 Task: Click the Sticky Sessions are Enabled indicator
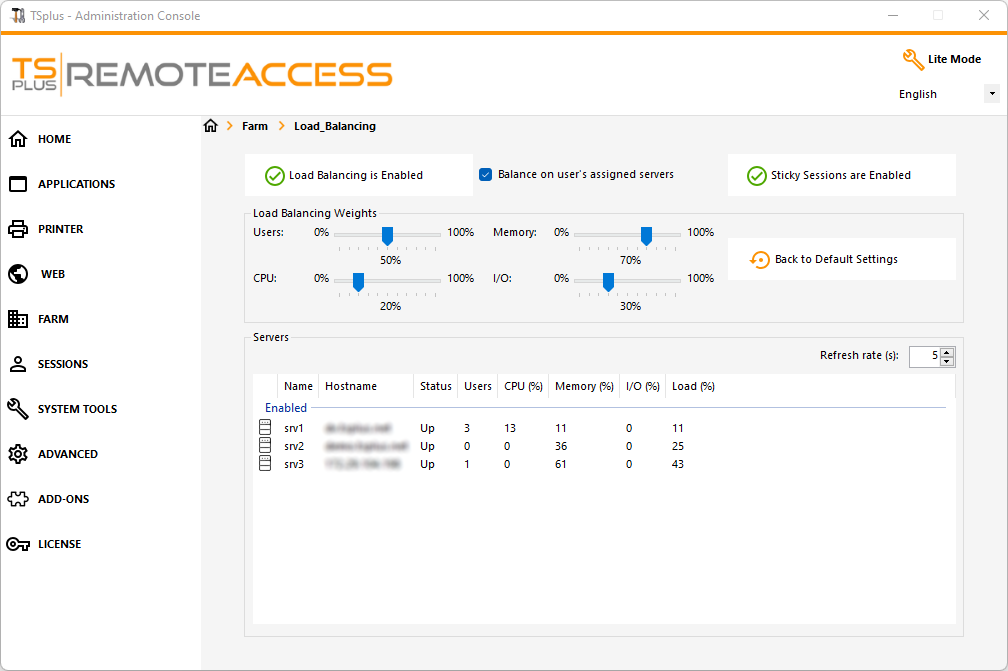tap(842, 174)
